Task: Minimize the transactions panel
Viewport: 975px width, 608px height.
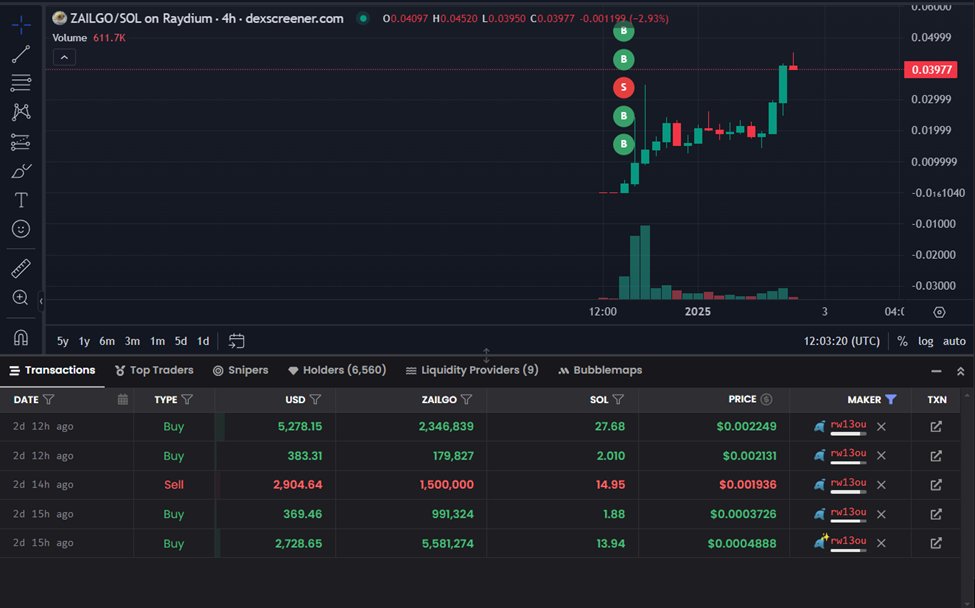Action: 936,371
